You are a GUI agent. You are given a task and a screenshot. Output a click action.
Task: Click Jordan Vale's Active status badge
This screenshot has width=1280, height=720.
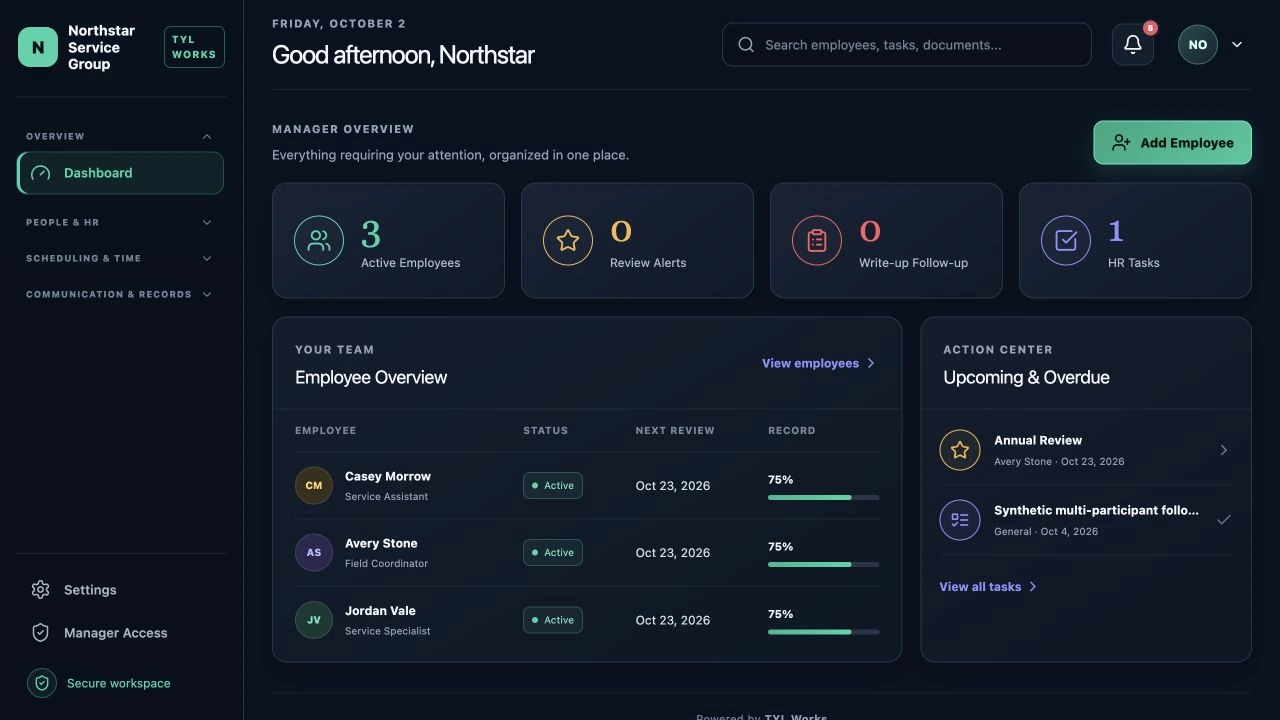(553, 620)
